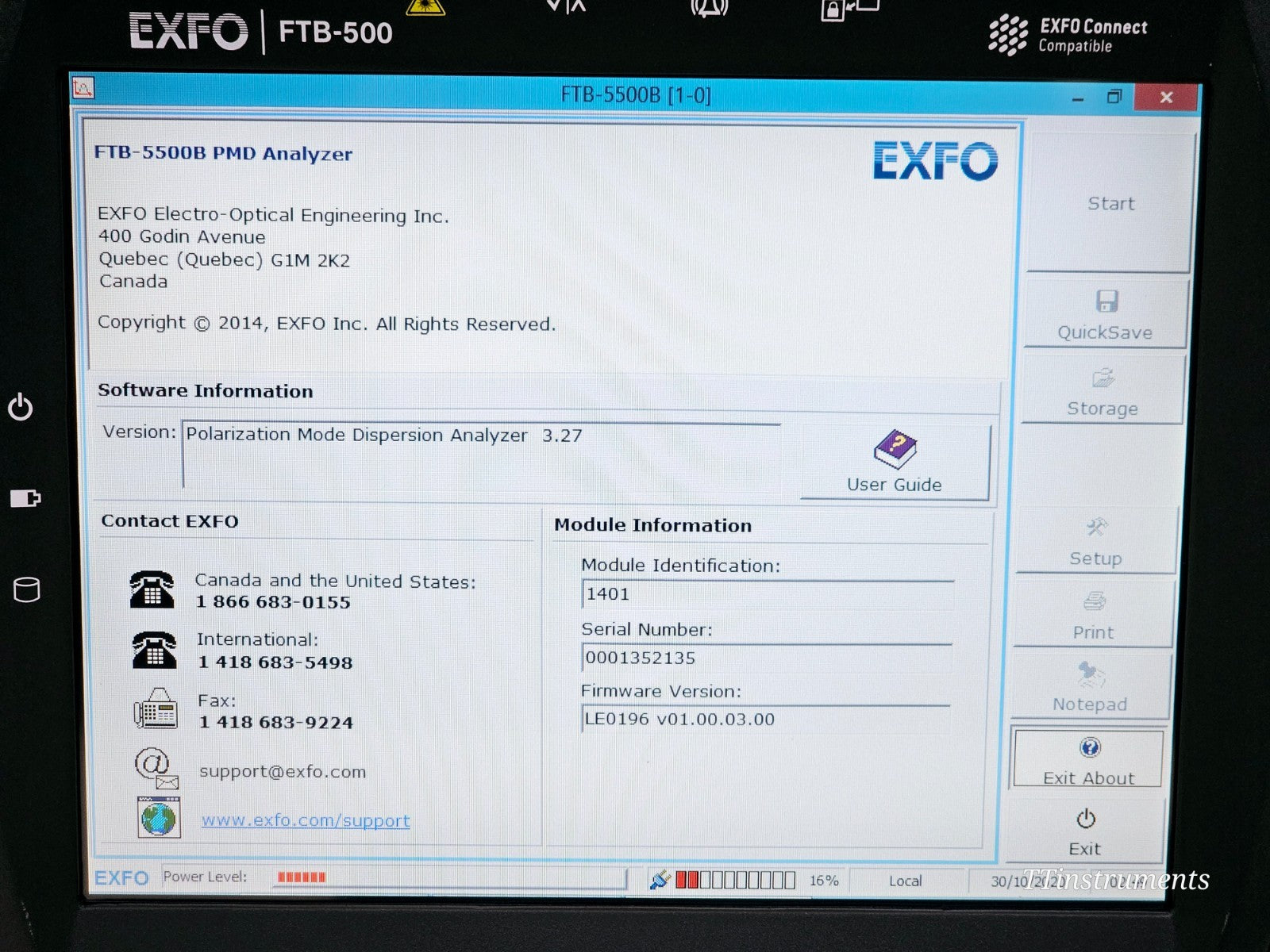Click the Print button

point(1093,613)
